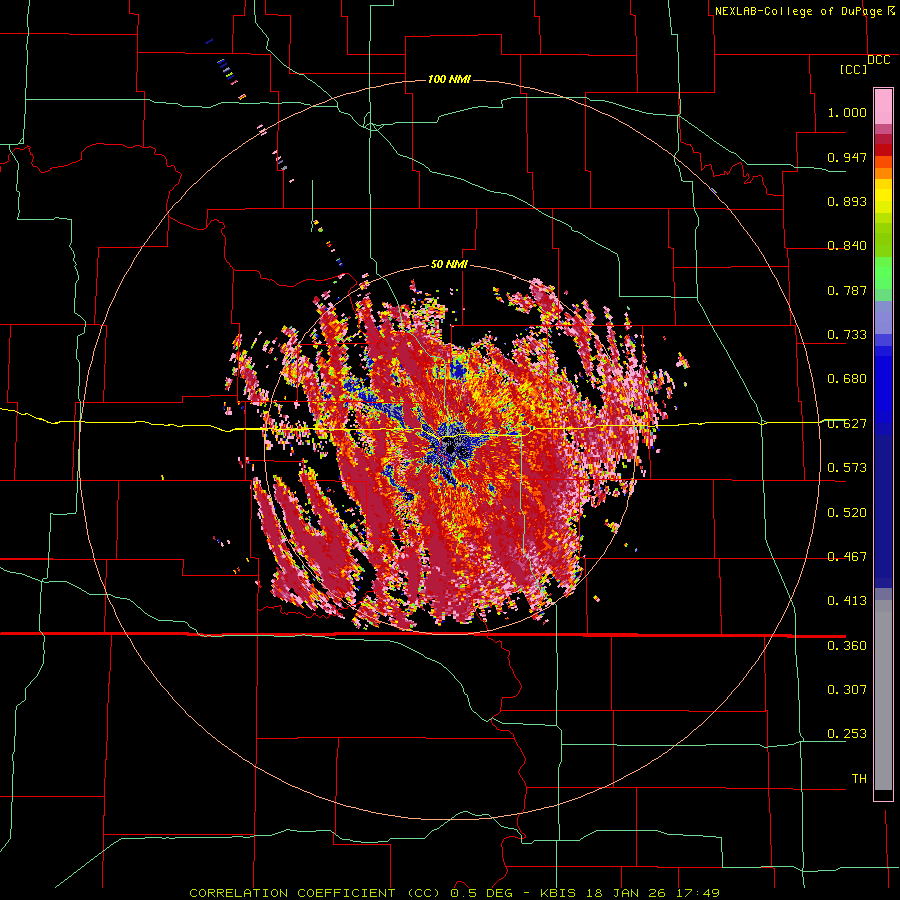This screenshot has width=900, height=900.
Task: Click the '0.893' legend value
Action: tap(847, 201)
